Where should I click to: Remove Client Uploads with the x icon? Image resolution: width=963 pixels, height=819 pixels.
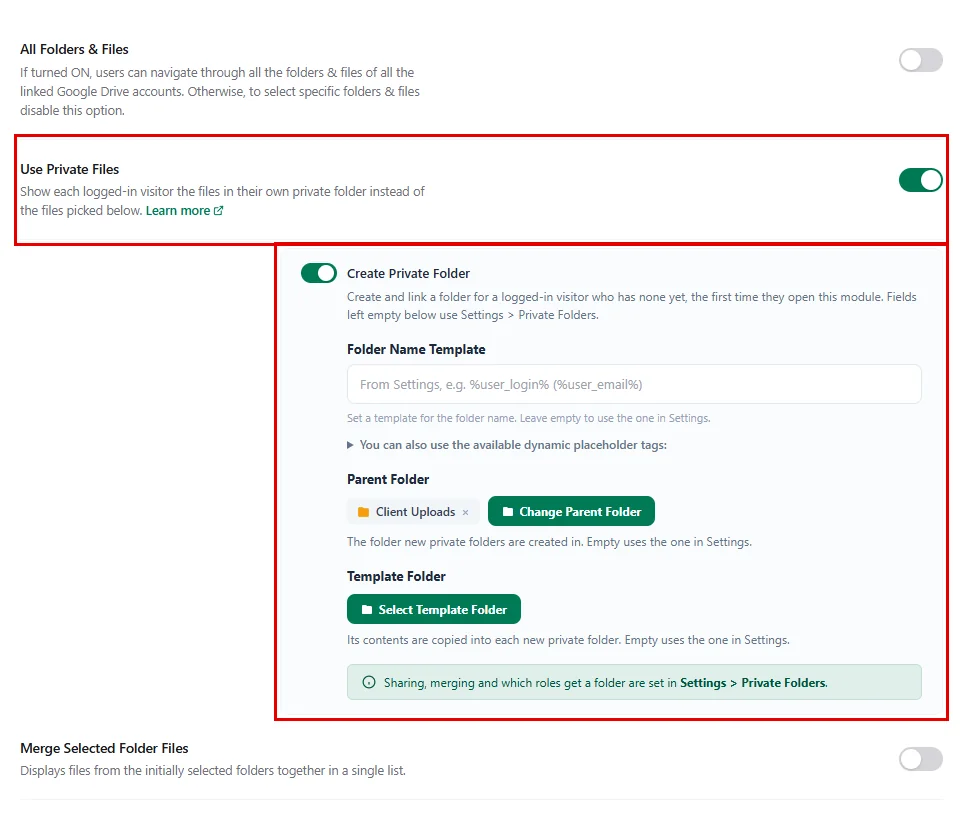[466, 513]
